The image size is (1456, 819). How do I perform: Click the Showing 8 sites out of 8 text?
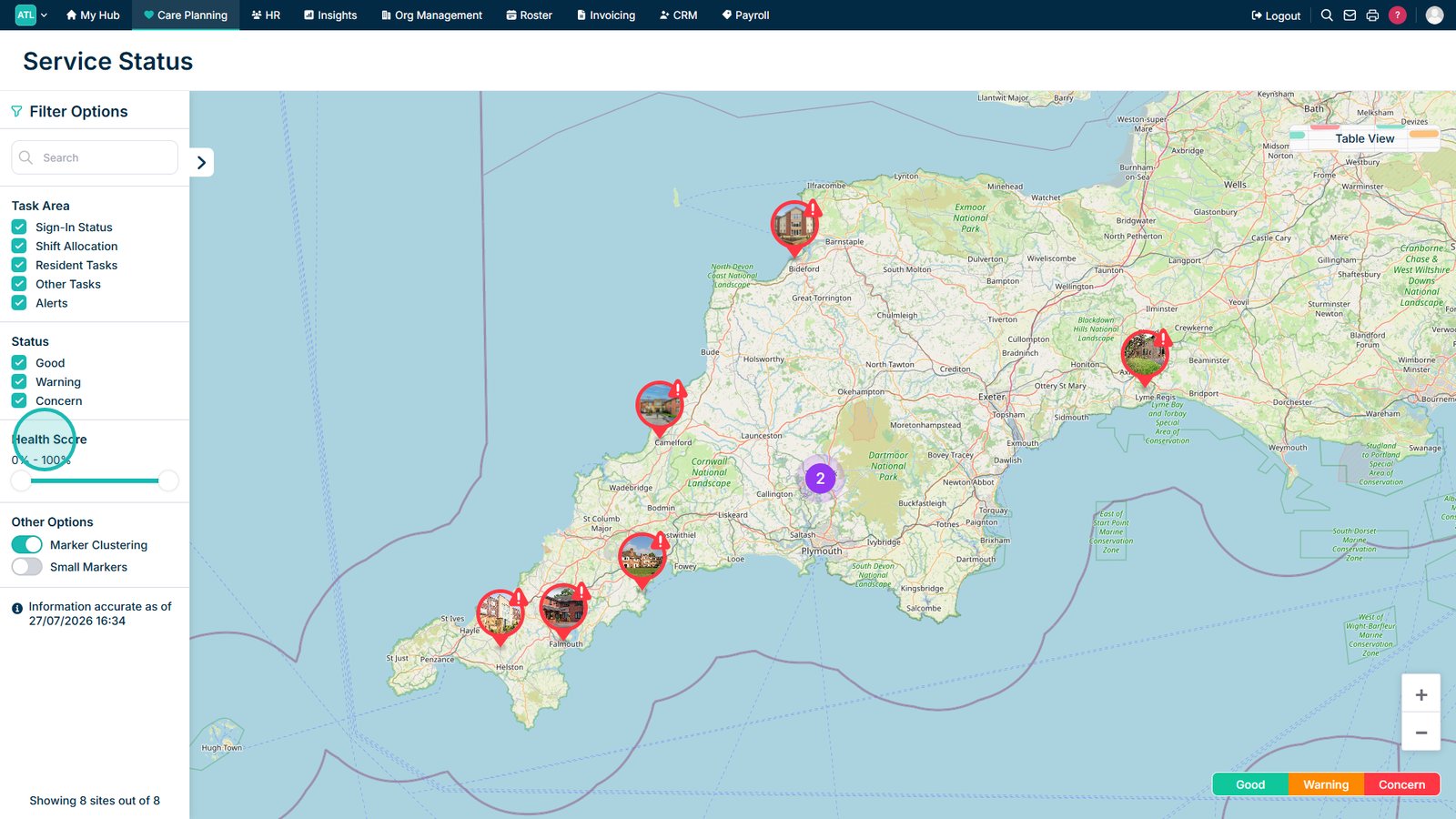95,801
